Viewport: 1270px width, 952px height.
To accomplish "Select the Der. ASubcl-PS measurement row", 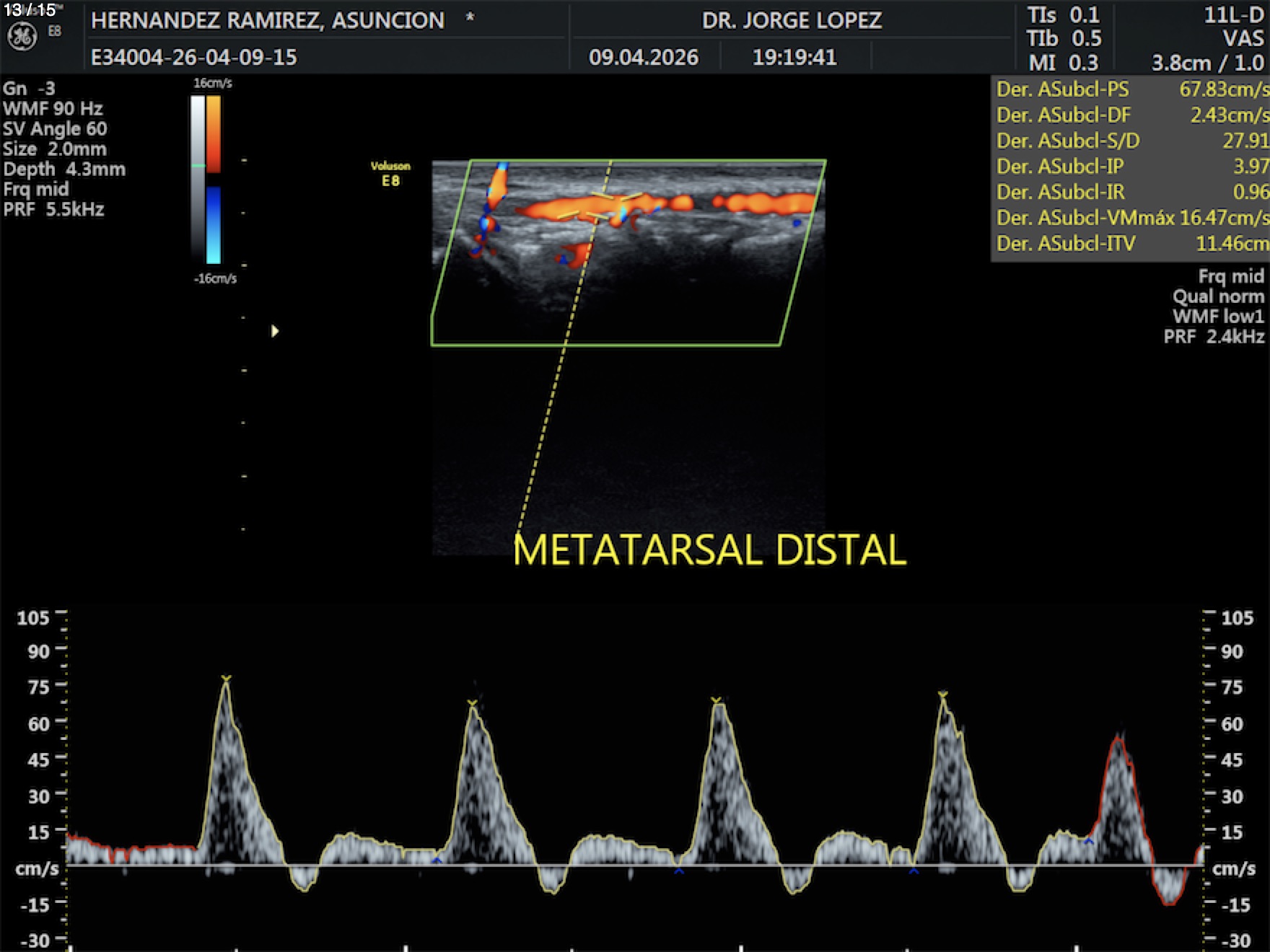I will click(x=1131, y=89).
